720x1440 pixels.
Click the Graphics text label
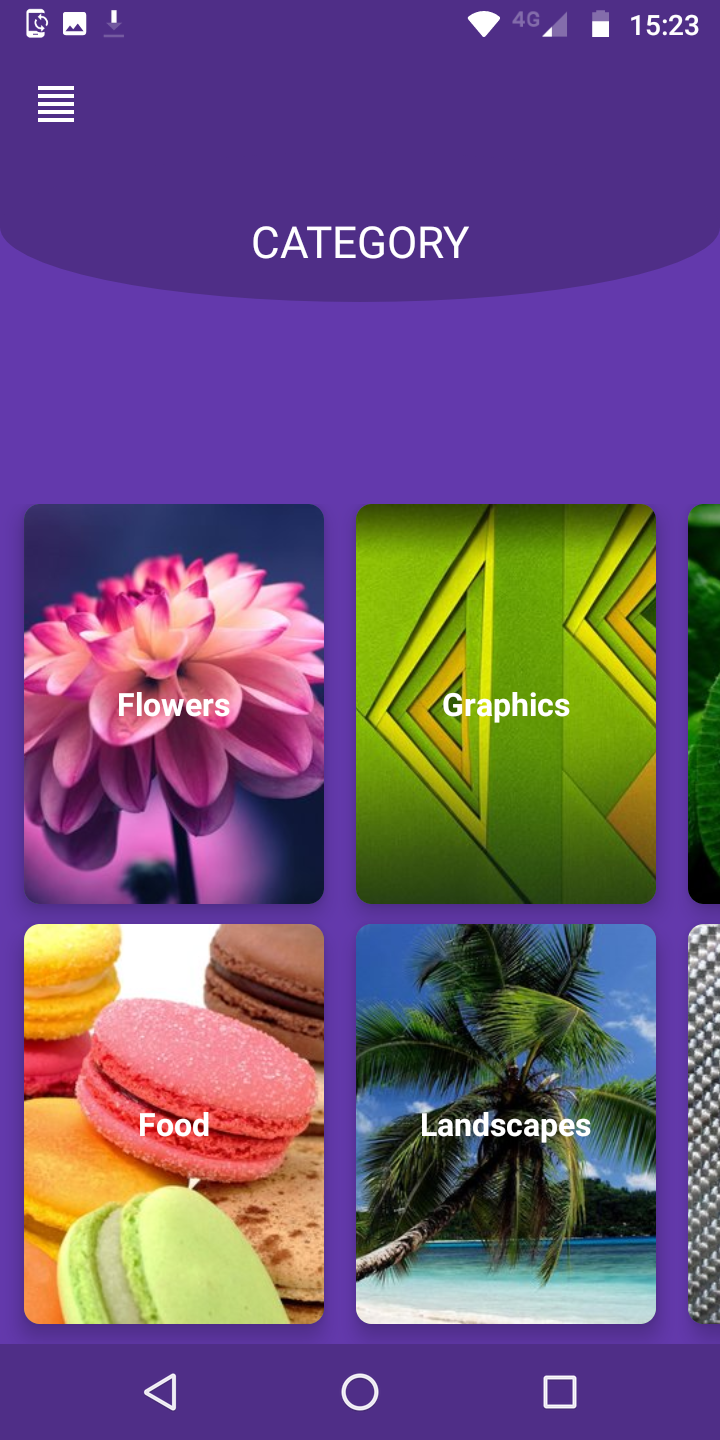(x=506, y=706)
